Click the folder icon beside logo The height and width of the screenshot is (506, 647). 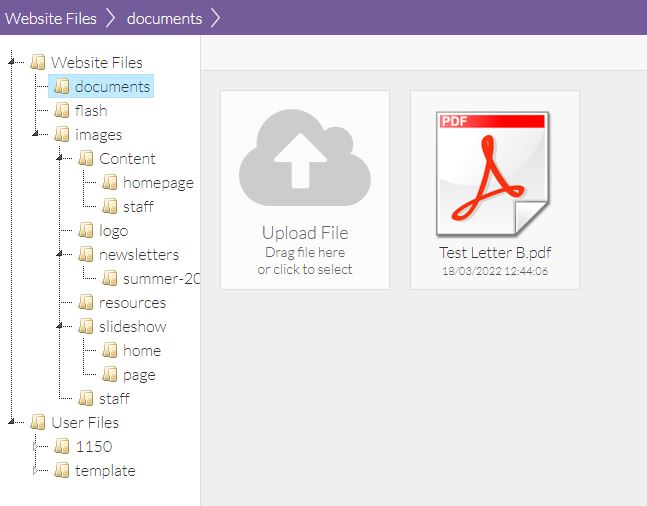tap(86, 231)
